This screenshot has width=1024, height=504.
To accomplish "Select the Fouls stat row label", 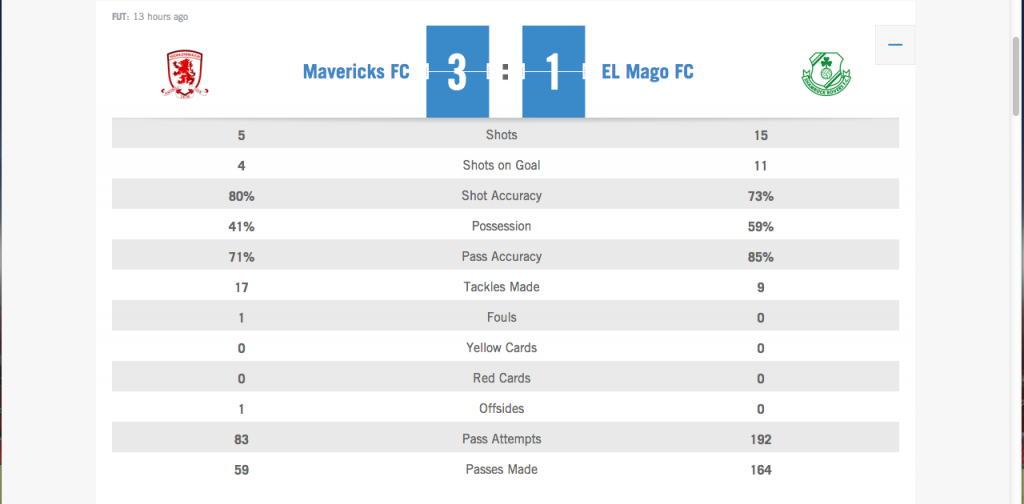I will pyautogui.click(x=501, y=318).
